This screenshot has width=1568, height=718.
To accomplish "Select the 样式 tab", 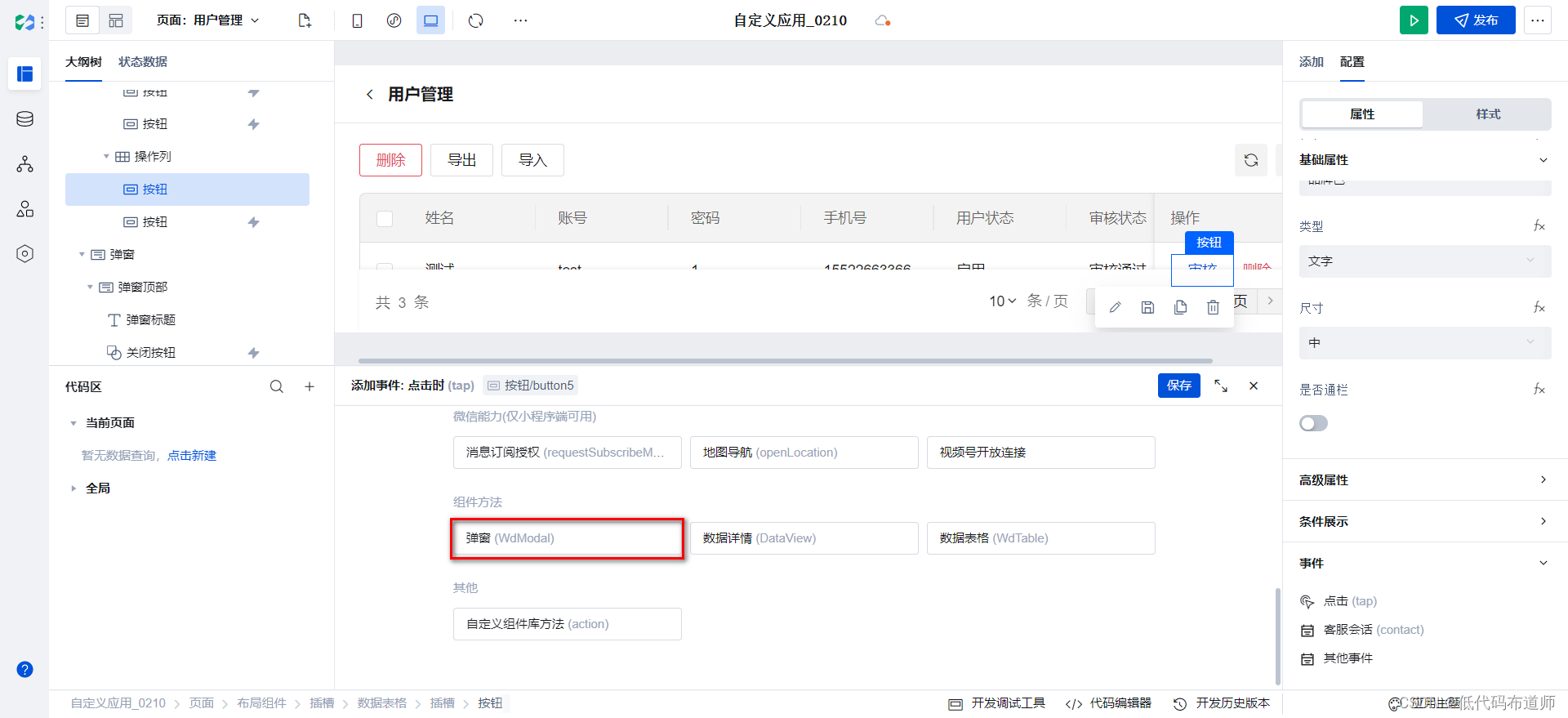I will pos(1488,114).
